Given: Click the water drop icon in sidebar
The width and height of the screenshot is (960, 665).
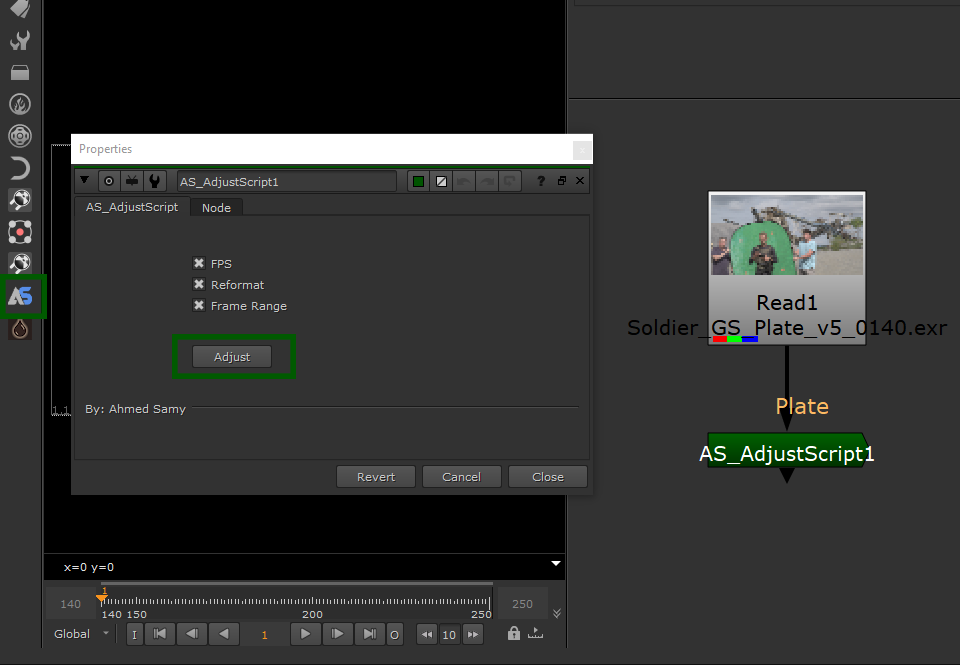Looking at the screenshot, I should 20,328.
